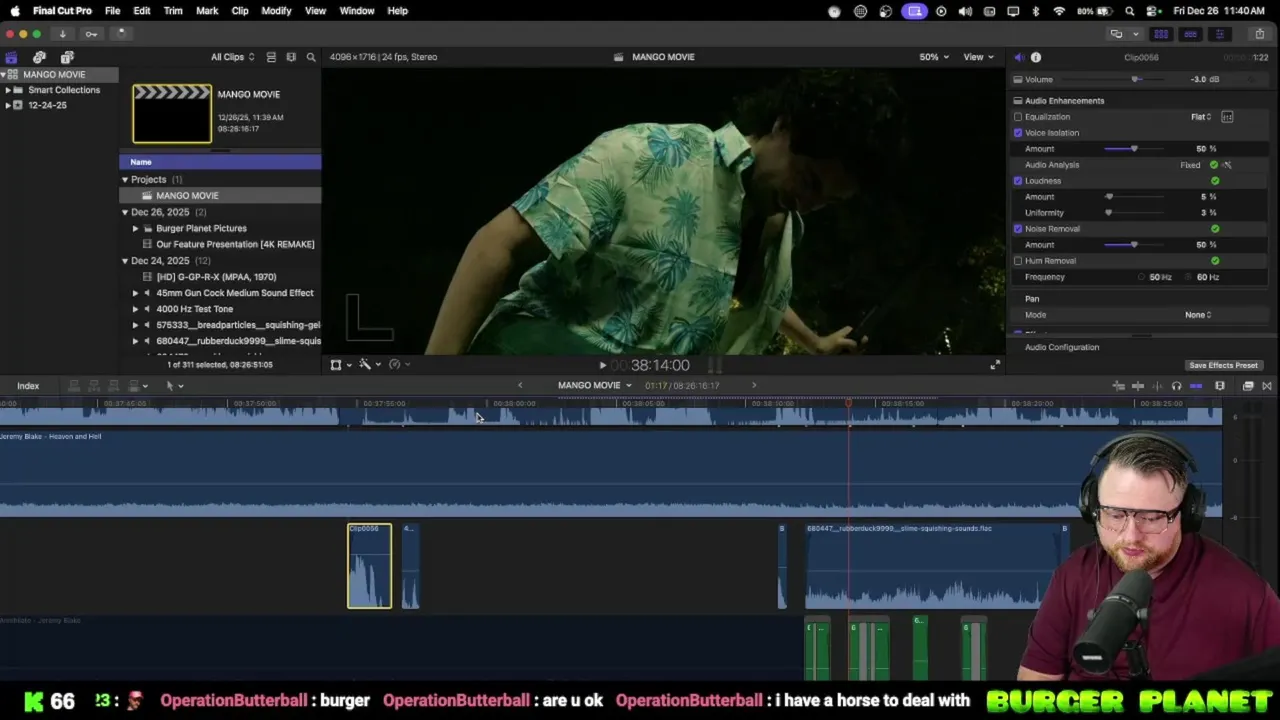The height and width of the screenshot is (720, 1280).
Task: Open the All Clips filter dropdown
Action: tap(232, 57)
